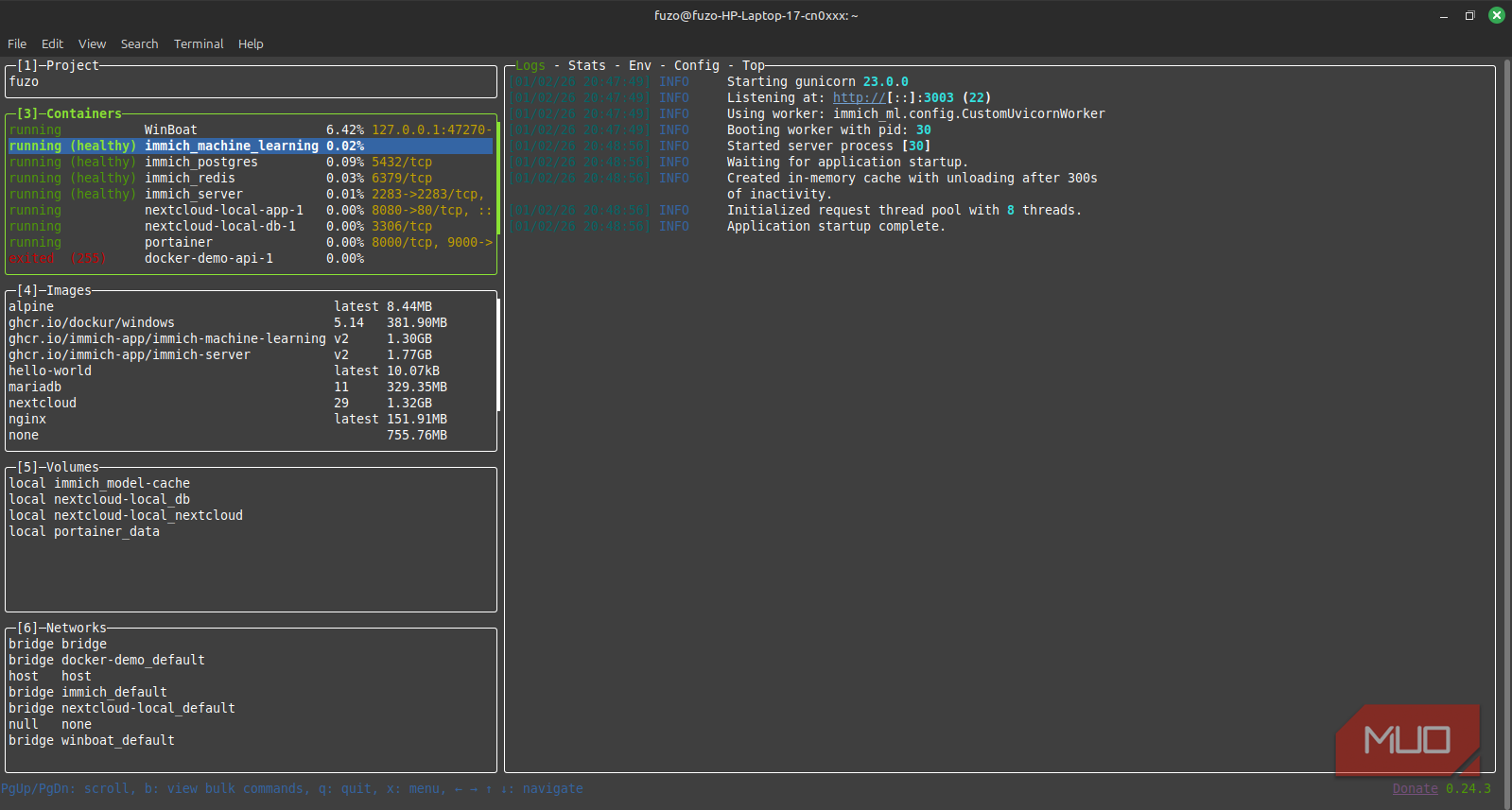Select the portainer_data volume
Viewport: 1512px width, 810px height.
[x=251, y=531]
